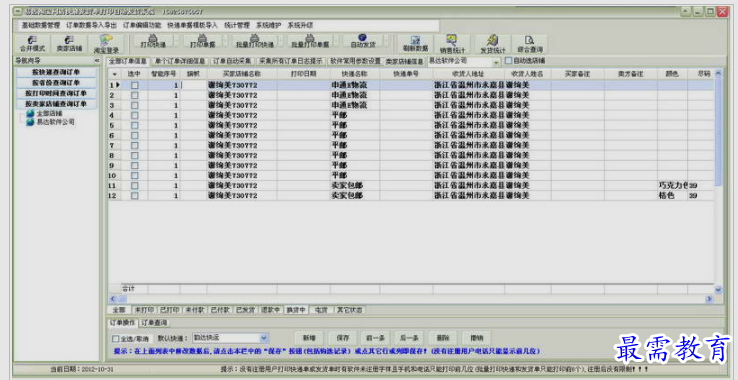Switch to the 软件常用参数设置 tab
The height and width of the screenshot is (380, 738).
355,61
